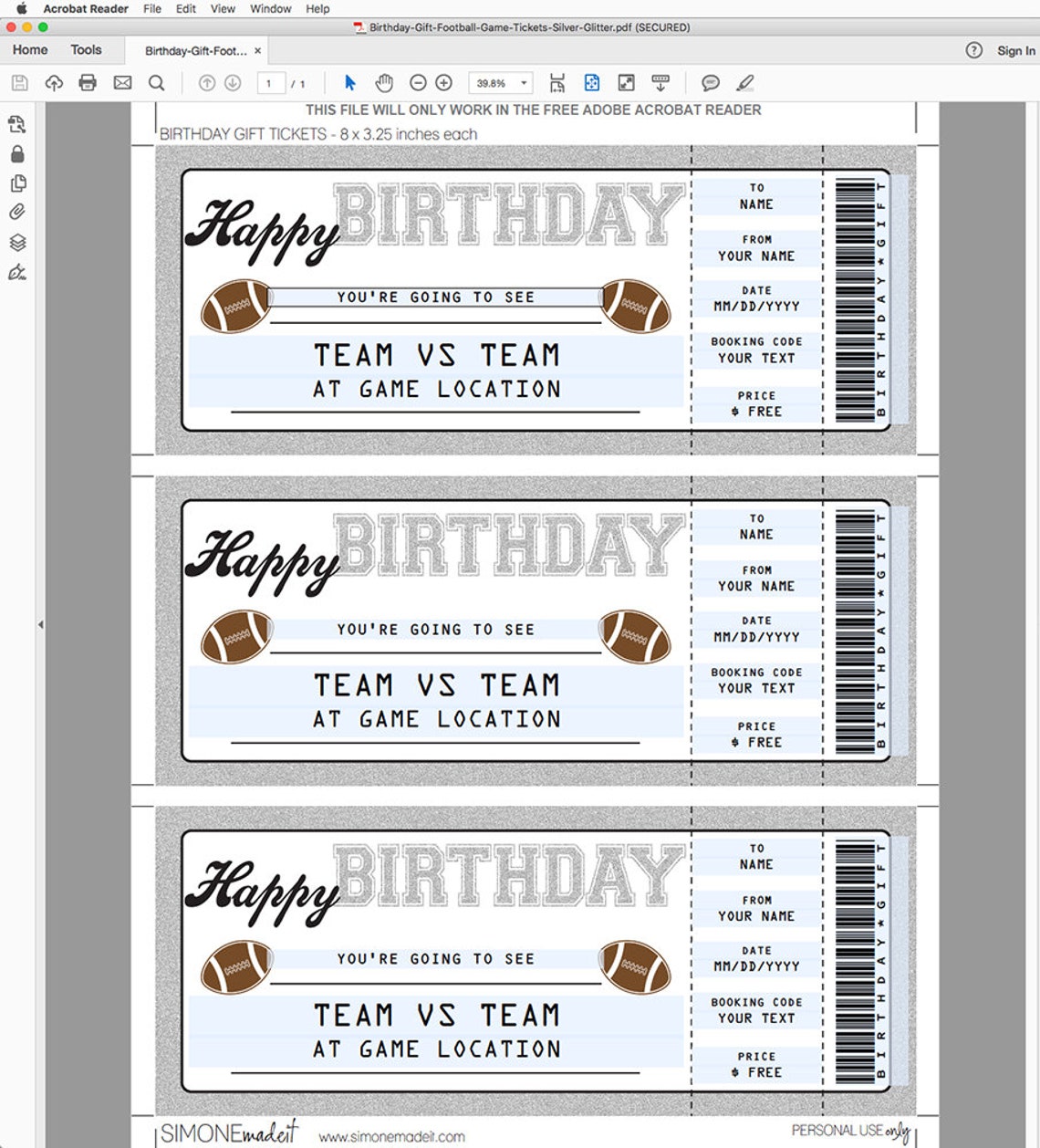Image resolution: width=1040 pixels, height=1148 pixels.
Task: Open the zoom level dropdown showing 39.8%
Action: [500, 82]
